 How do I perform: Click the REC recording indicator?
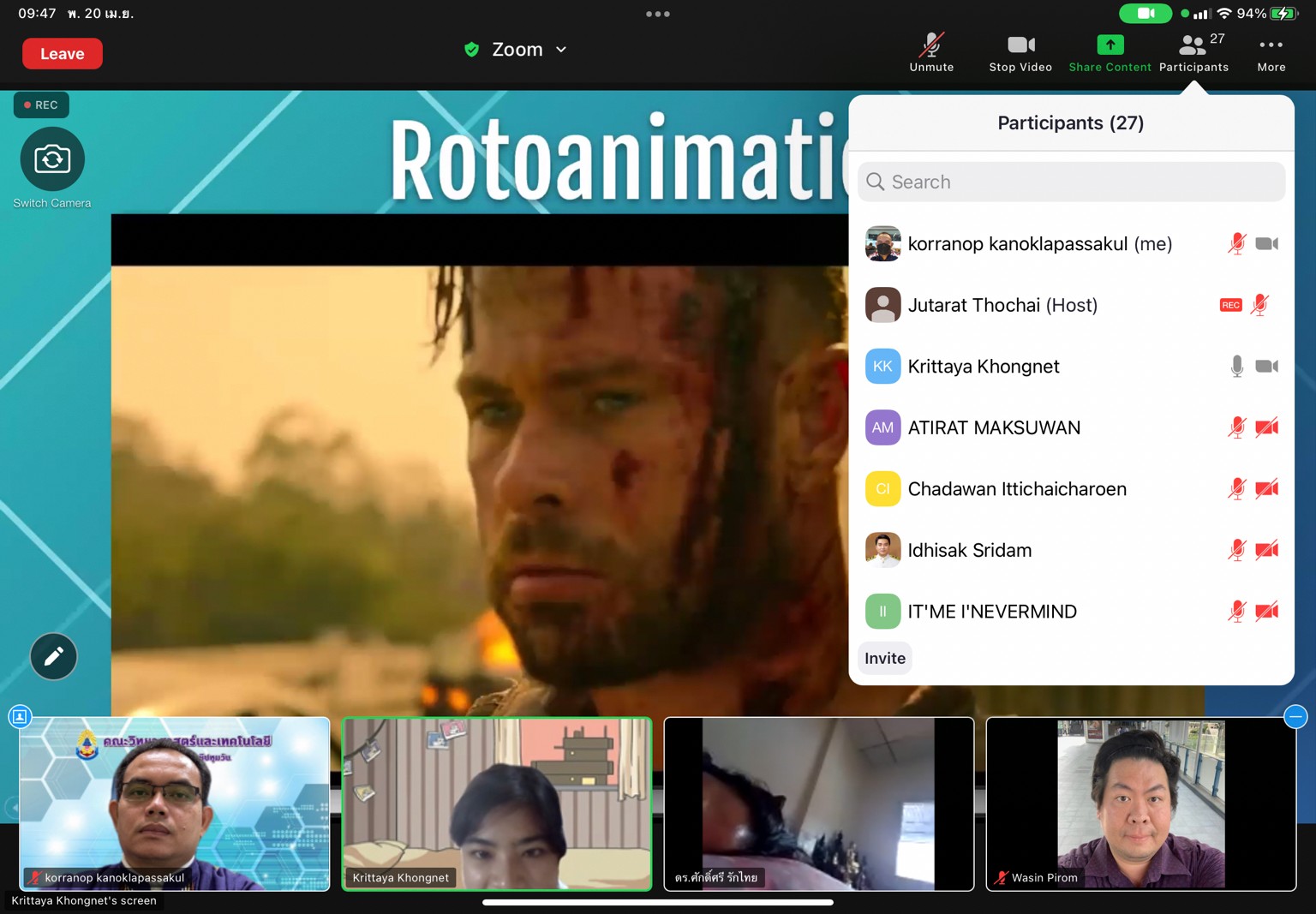coord(41,105)
